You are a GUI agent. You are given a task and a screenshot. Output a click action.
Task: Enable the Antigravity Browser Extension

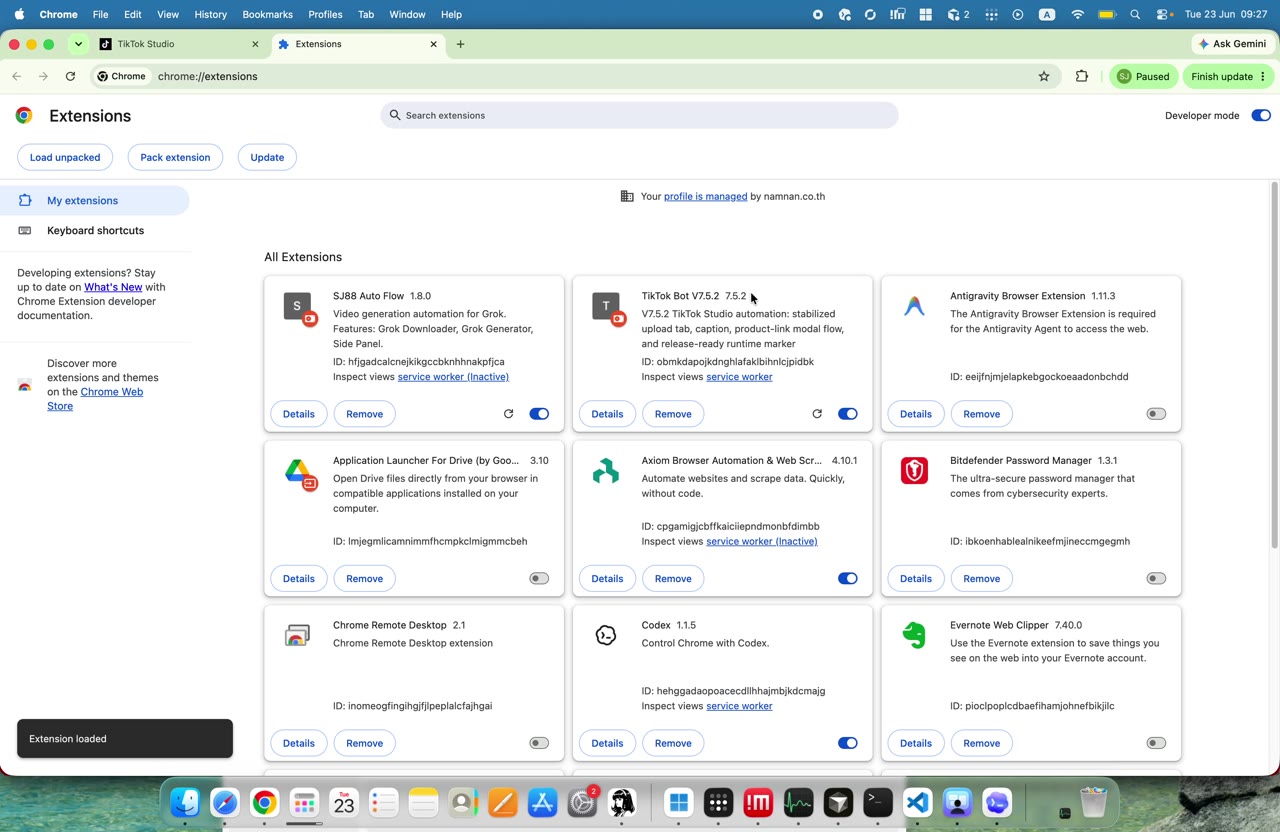(1156, 414)
